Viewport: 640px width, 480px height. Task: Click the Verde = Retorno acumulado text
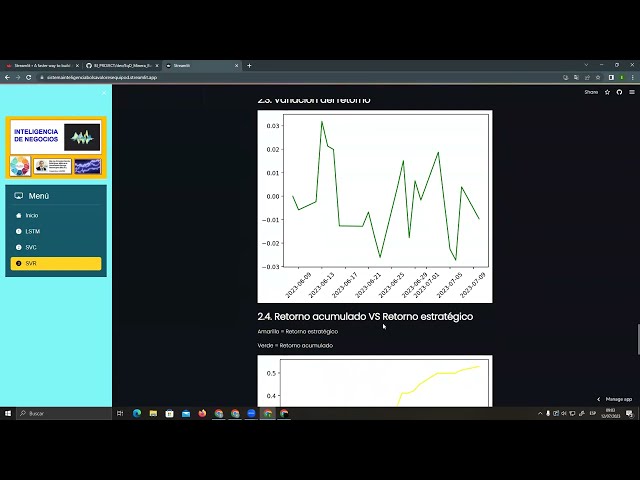295,345
